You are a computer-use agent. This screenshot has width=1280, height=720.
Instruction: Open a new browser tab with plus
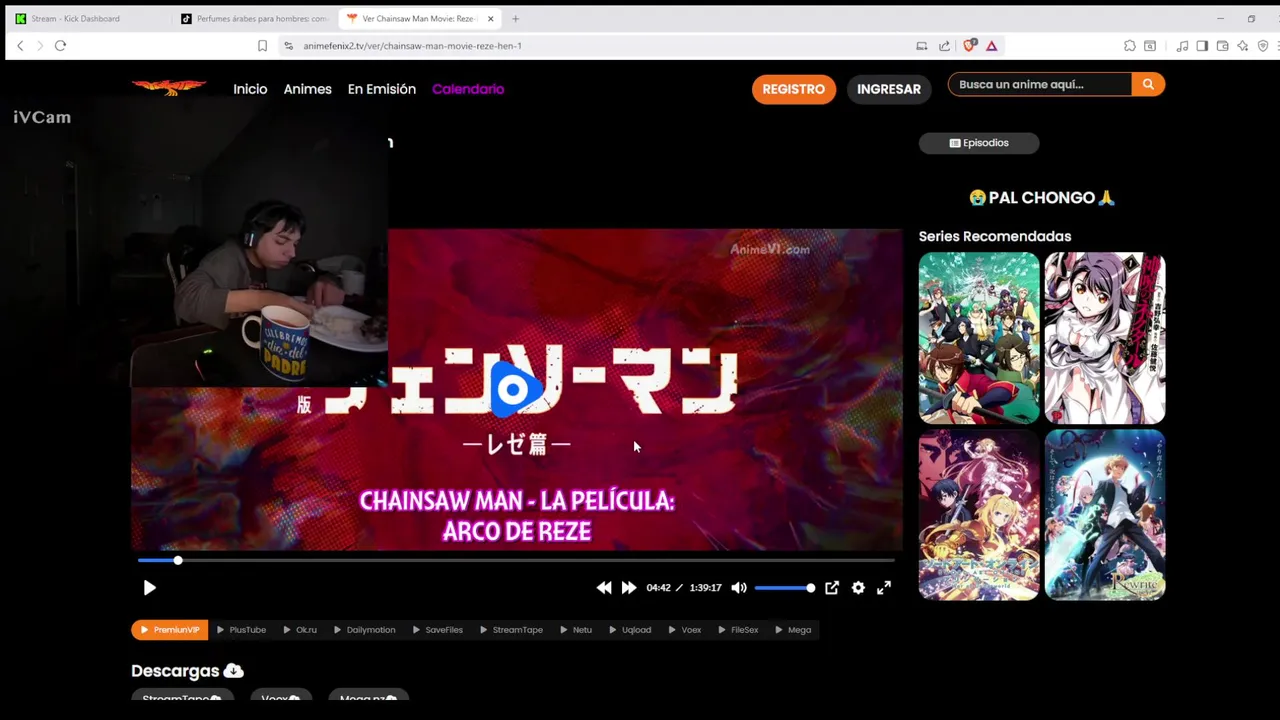tap(515, 19)
